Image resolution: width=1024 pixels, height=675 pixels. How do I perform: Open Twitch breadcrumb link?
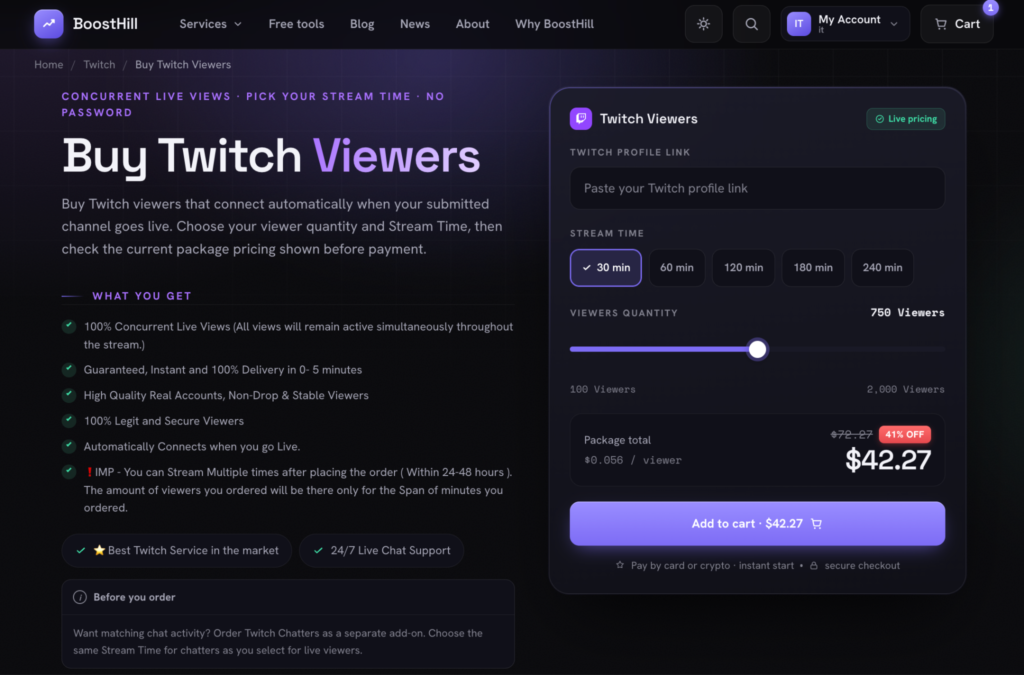click(x=99, y=65)
